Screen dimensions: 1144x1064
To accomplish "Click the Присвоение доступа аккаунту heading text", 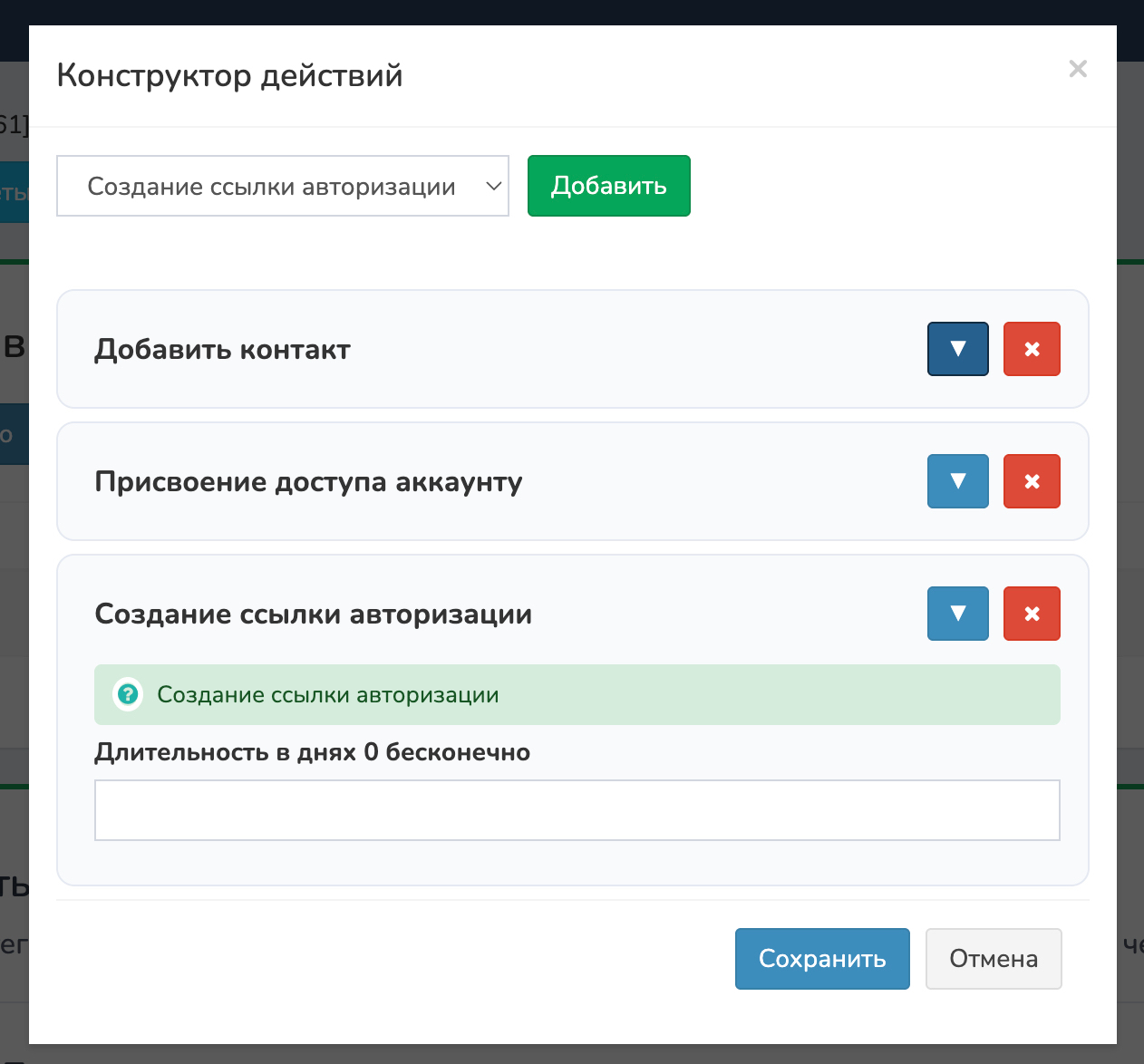I will (x=308, y=482).
